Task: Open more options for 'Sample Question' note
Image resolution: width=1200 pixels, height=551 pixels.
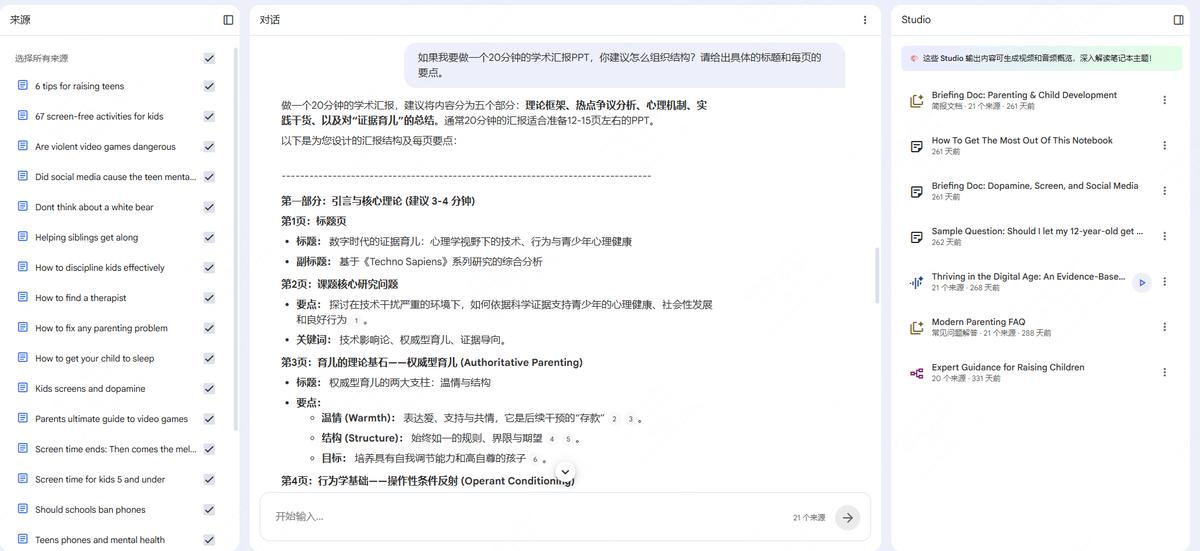Action: click(x=1164, y=237)
